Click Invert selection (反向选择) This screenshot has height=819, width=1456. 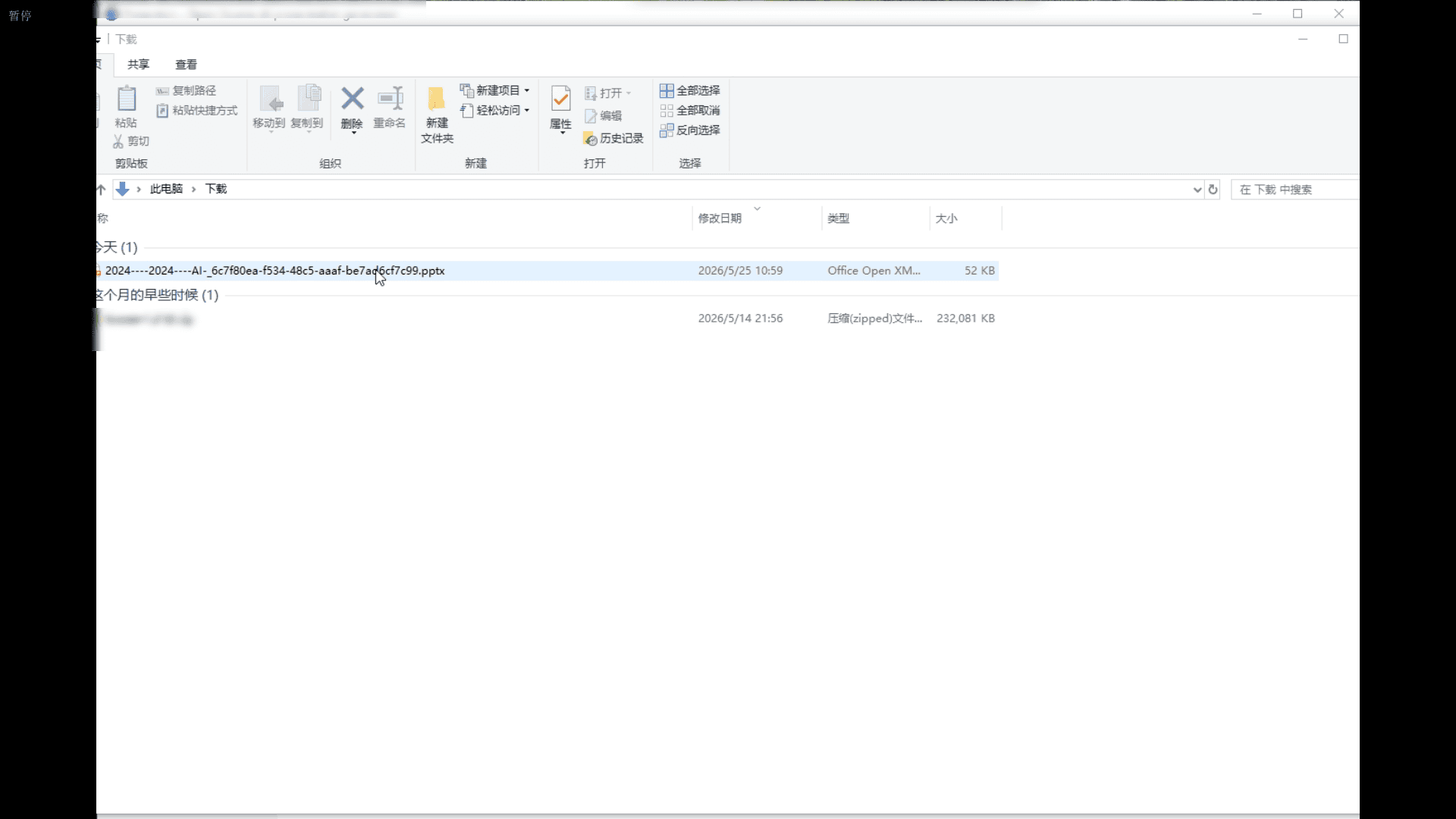689,130
